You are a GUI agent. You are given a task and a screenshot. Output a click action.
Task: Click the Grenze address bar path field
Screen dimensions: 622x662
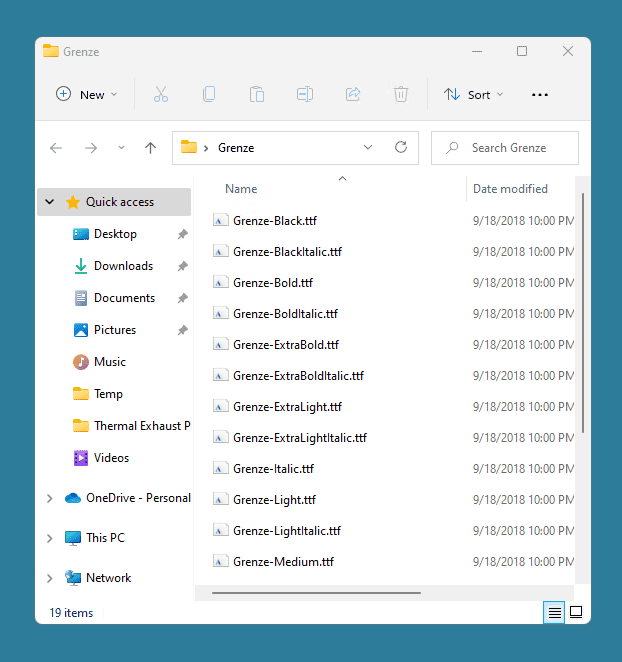pyautogui.click(x=295, y=148)
